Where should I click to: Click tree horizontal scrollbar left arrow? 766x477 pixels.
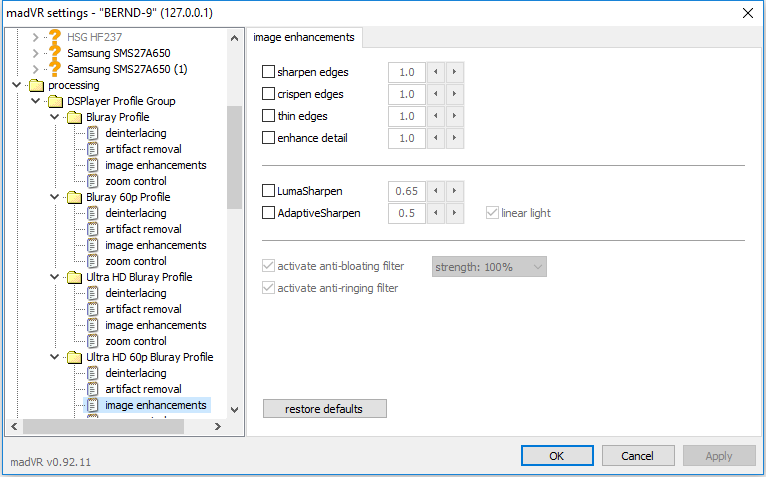[15, 427]
